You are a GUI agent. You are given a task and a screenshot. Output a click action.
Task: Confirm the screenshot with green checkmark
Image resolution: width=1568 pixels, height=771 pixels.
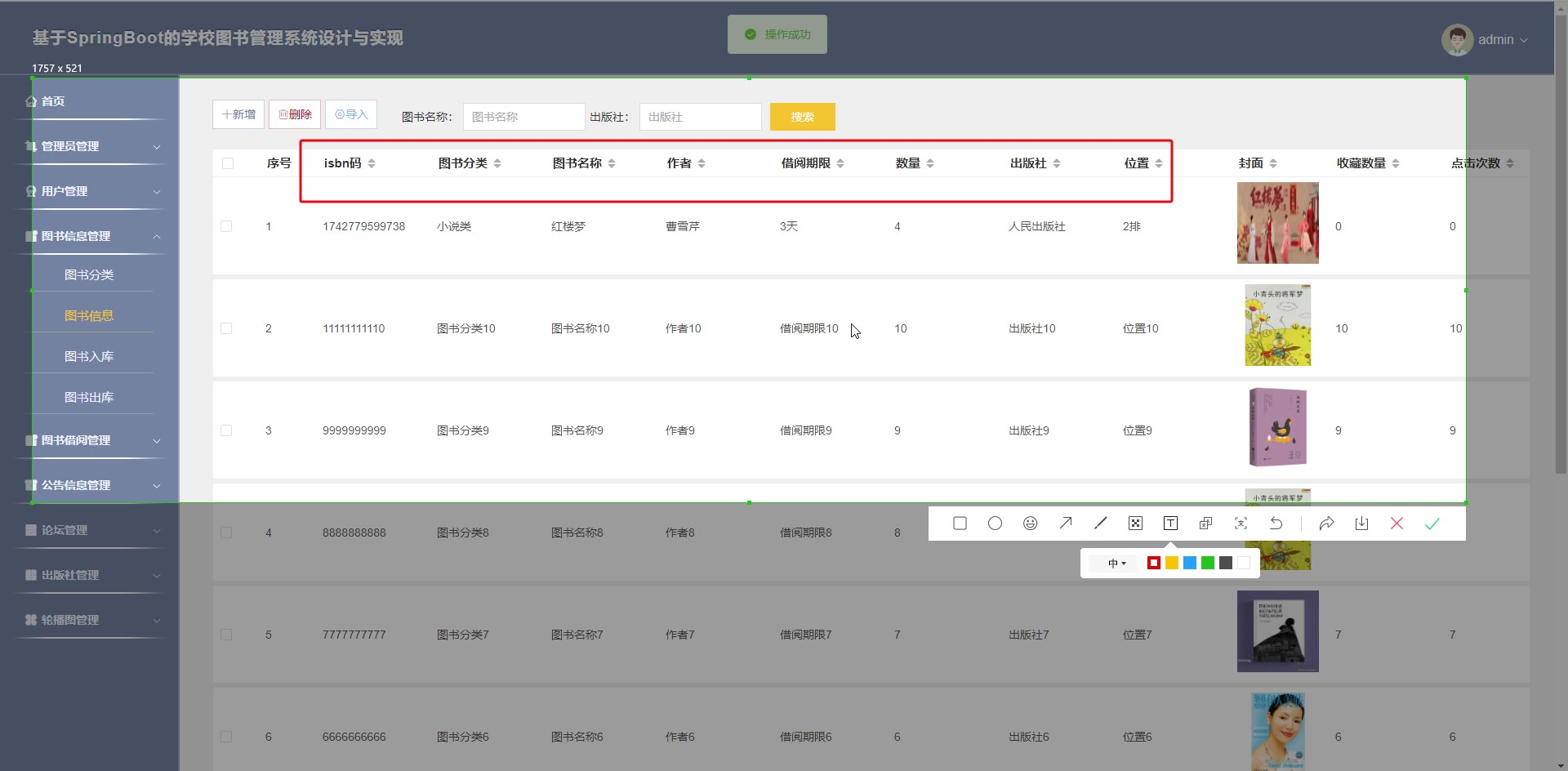pyautogui.click(x=1432, y=524)
